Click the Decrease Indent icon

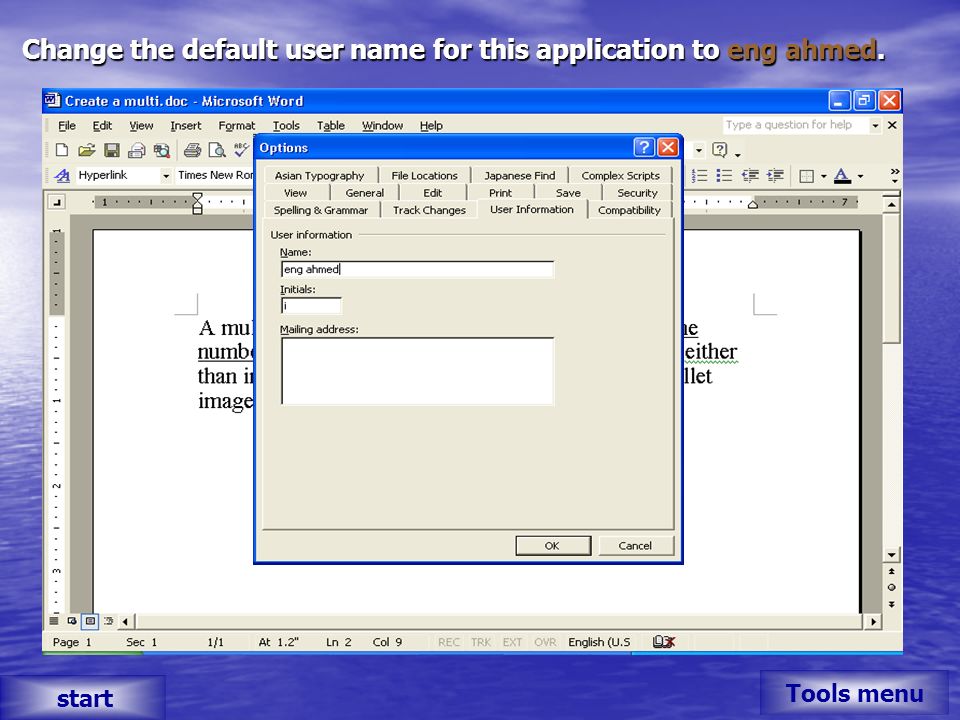point(750,176)
